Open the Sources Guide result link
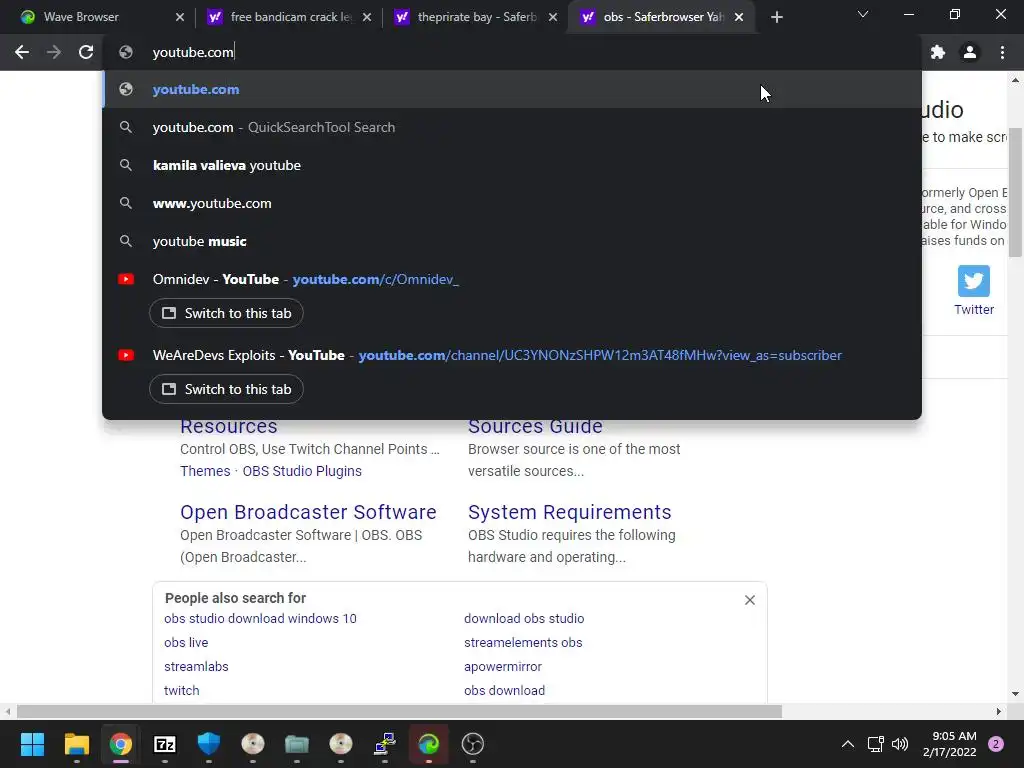 click(x=535, y=426)
